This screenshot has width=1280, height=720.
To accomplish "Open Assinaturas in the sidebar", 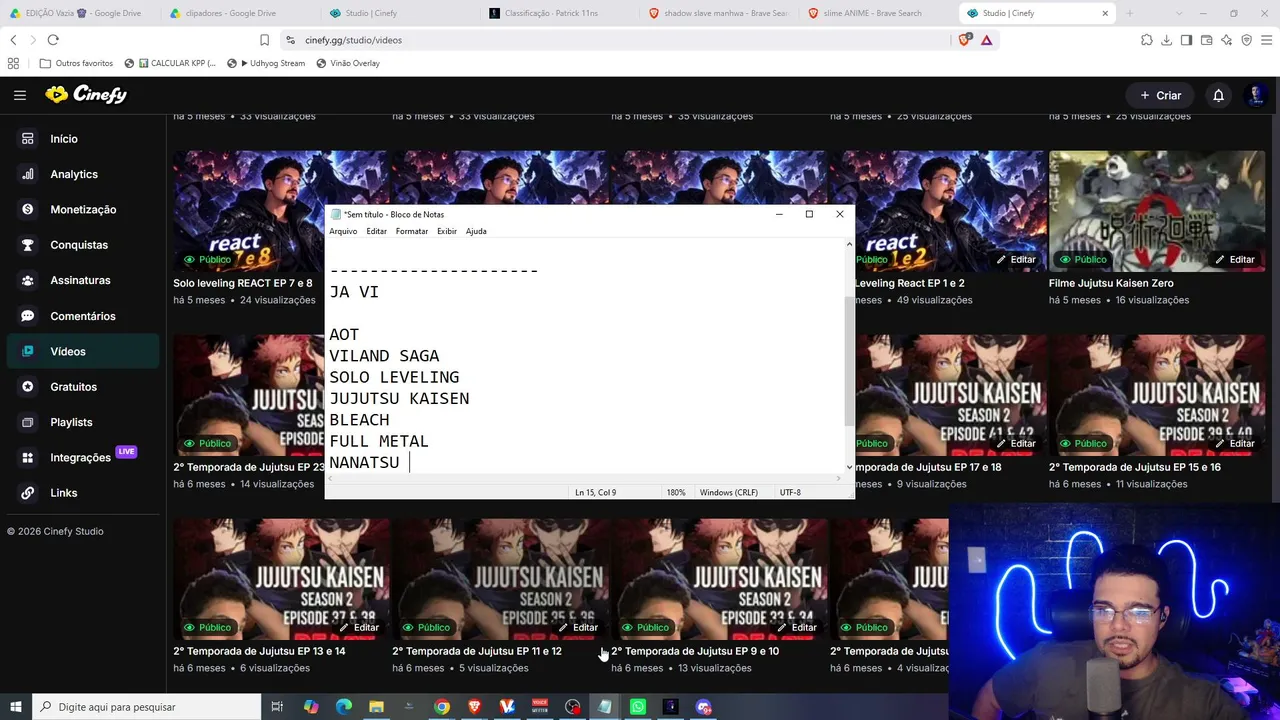I will click(x=80, y=280).
